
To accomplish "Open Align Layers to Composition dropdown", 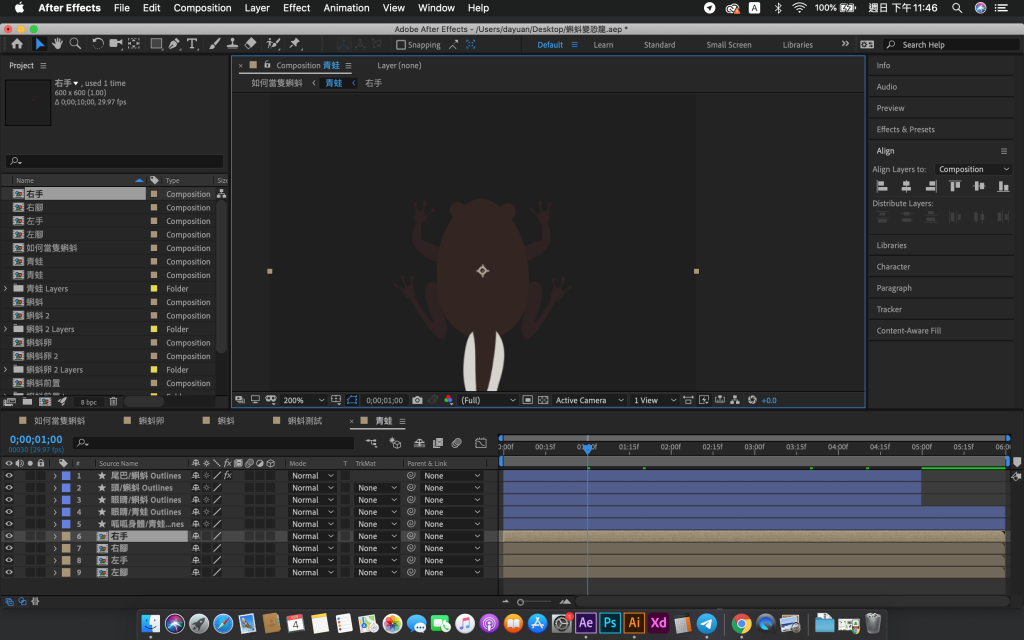I will click(x=973, y=169).
